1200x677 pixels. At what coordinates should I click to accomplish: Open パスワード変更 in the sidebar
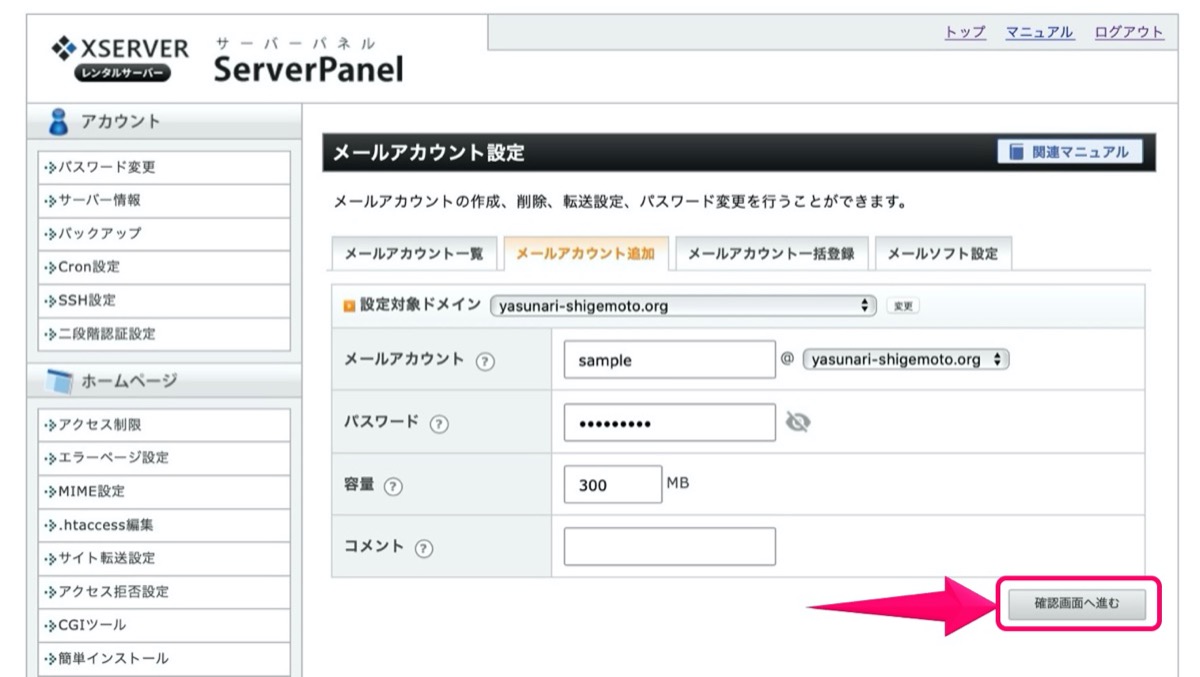click(x=164, y=167)
